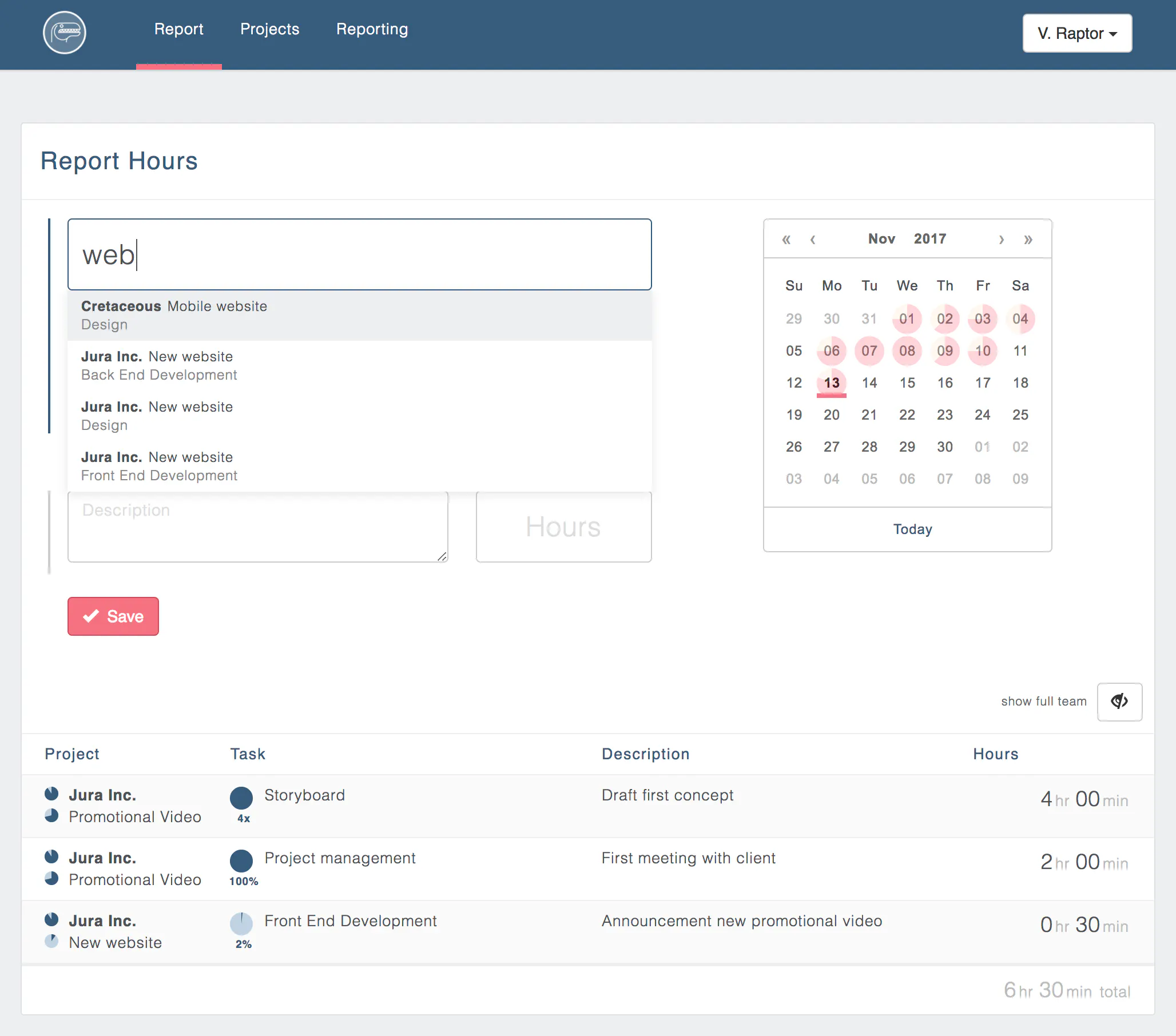The width and height of the screenshot is (1176, 1036).
Task: Select Cretaceous Mobile website Design suggestion
Action: (x=360, y=315)
